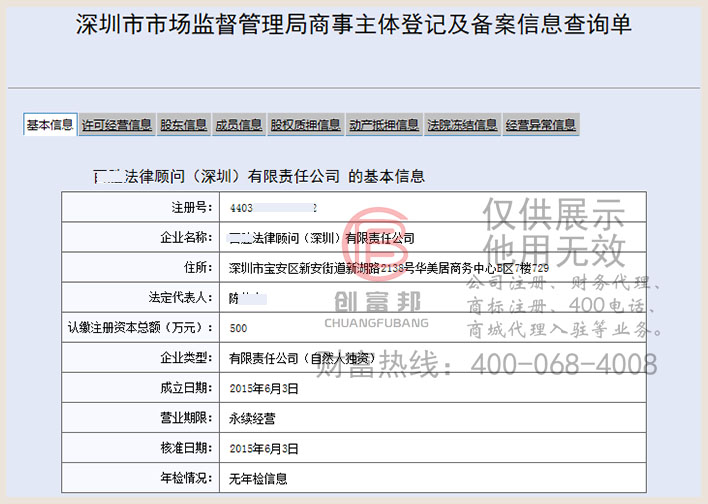Screen dimensions: 708x504
Task: Open the 许可经营信息 tab
Action: [x=116, y=125]
